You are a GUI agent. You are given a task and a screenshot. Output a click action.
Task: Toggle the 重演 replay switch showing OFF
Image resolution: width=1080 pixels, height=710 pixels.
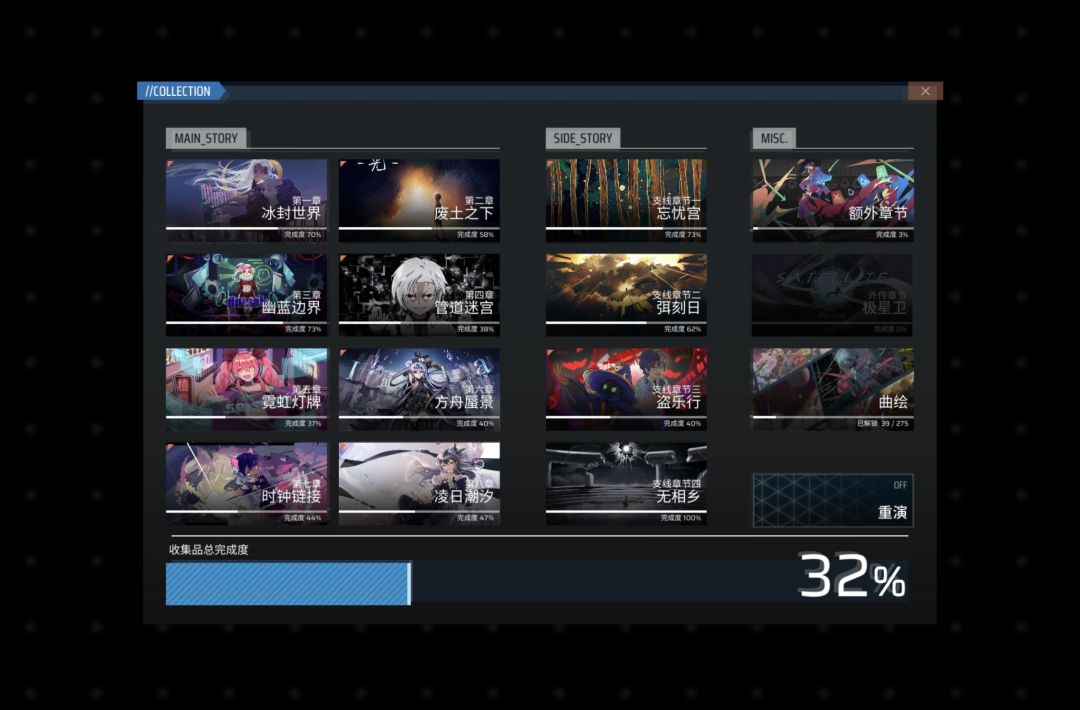pos(833,501)
